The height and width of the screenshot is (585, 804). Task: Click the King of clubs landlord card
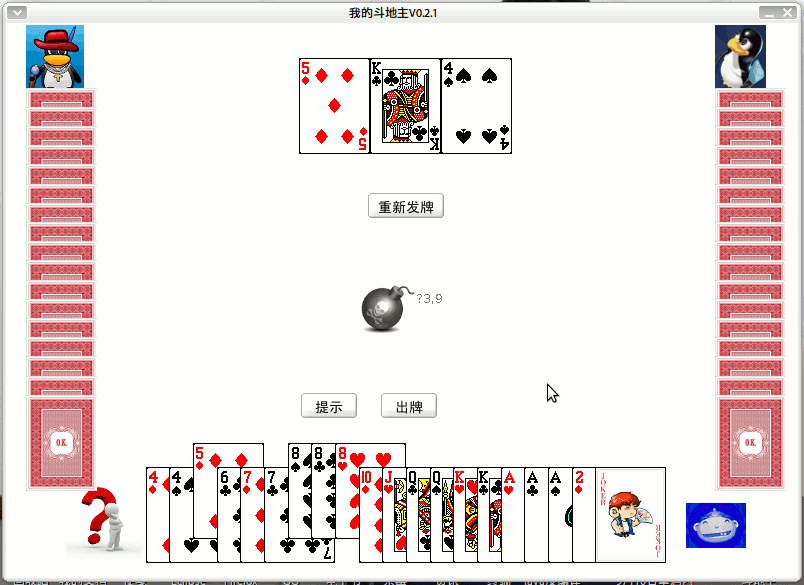pos(405,106)
